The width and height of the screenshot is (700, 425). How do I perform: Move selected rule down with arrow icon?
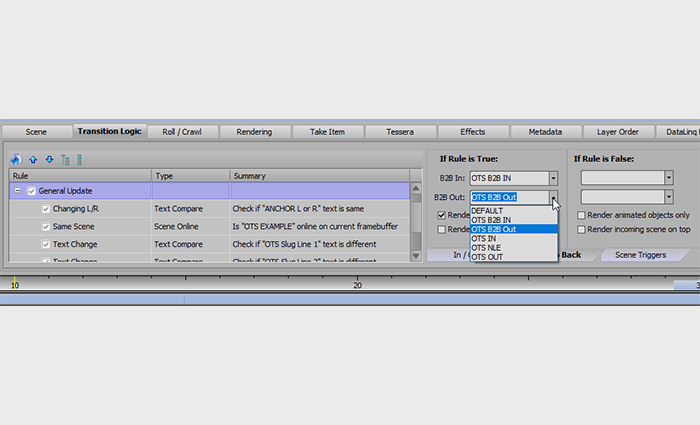(x=49, y=159)
